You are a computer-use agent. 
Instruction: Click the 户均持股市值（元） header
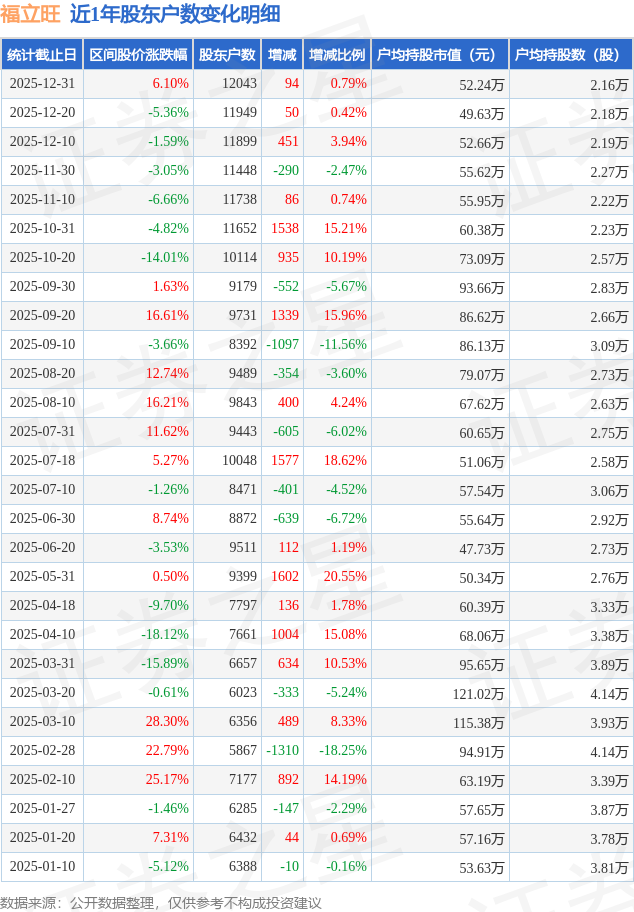[439, 55]
